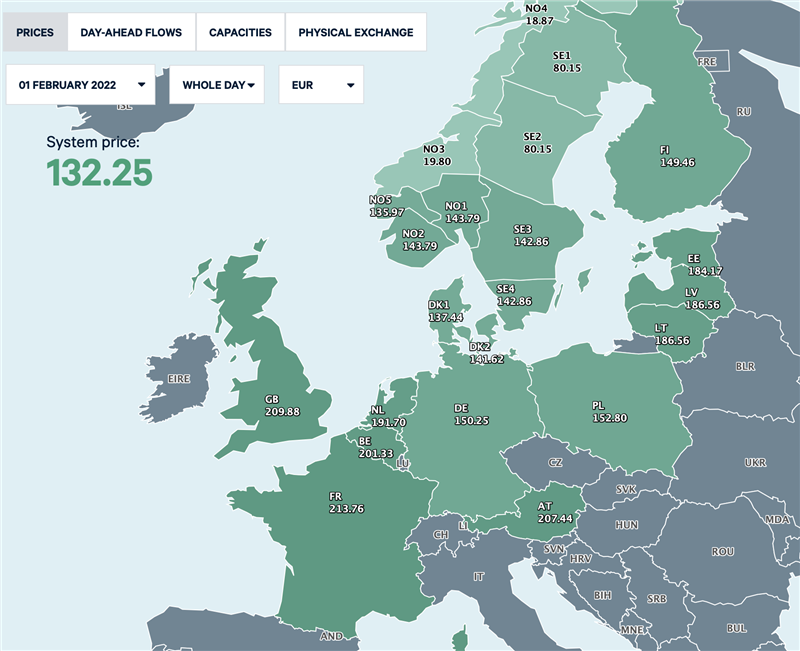Image resolution: width=800 pixels, height=651 pixels.
Task: Select the Capacities tab
Action: pyautogui.click(x=240, y=32)
